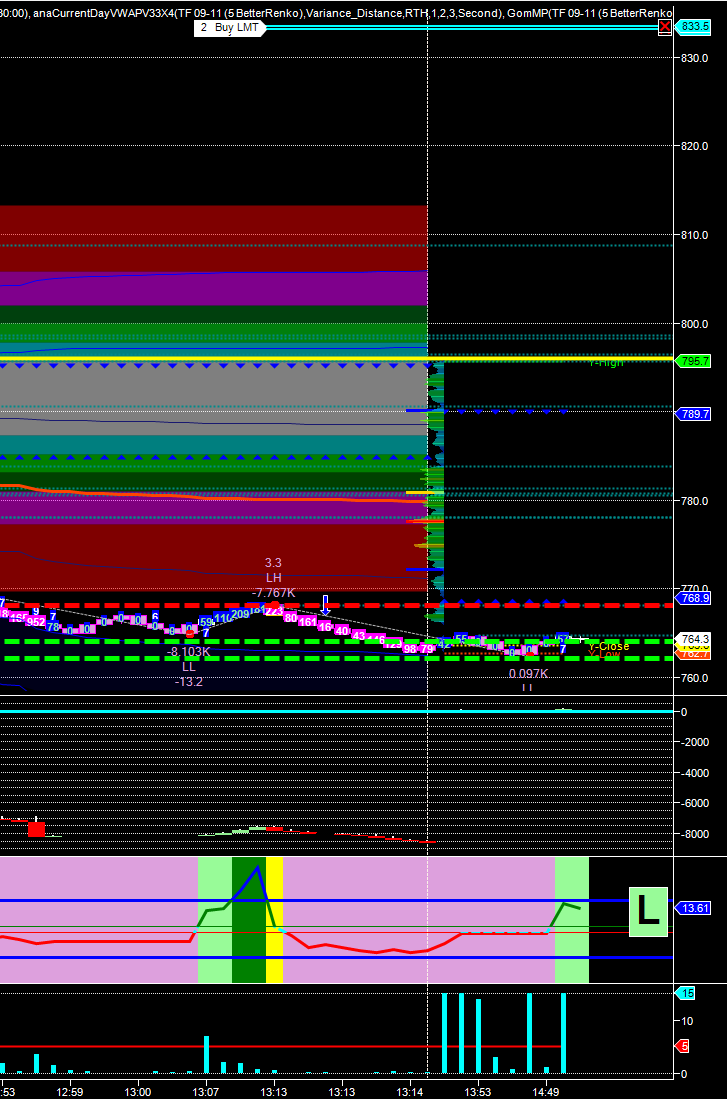The image size is (727, 1099).
Task: Click the blue down arrow on chart
Action: 326,604
